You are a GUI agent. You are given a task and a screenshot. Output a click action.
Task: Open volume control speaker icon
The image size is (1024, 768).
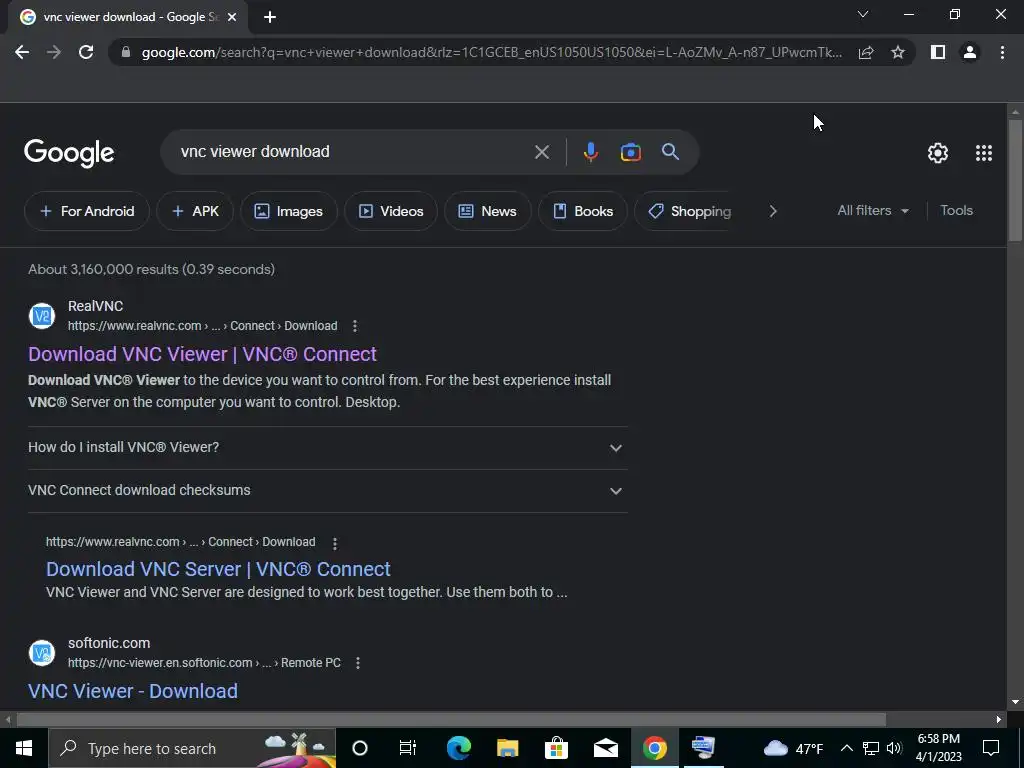click(x=895, y=748)
